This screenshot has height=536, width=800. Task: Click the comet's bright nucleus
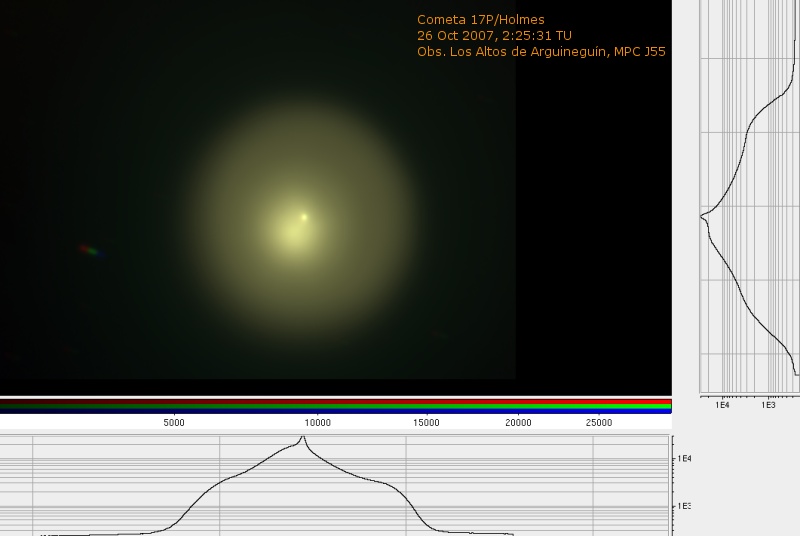pos(304,217)
